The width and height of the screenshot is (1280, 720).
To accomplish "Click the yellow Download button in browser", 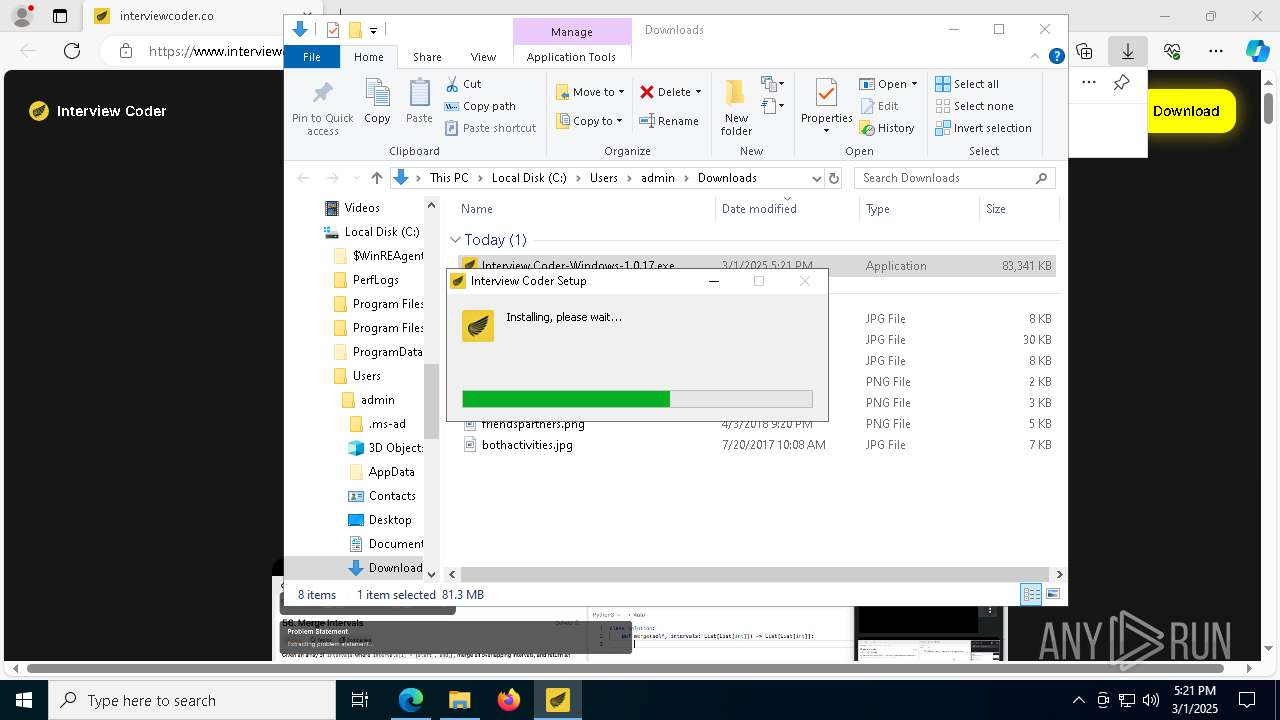I will (x=1186, y=111).
